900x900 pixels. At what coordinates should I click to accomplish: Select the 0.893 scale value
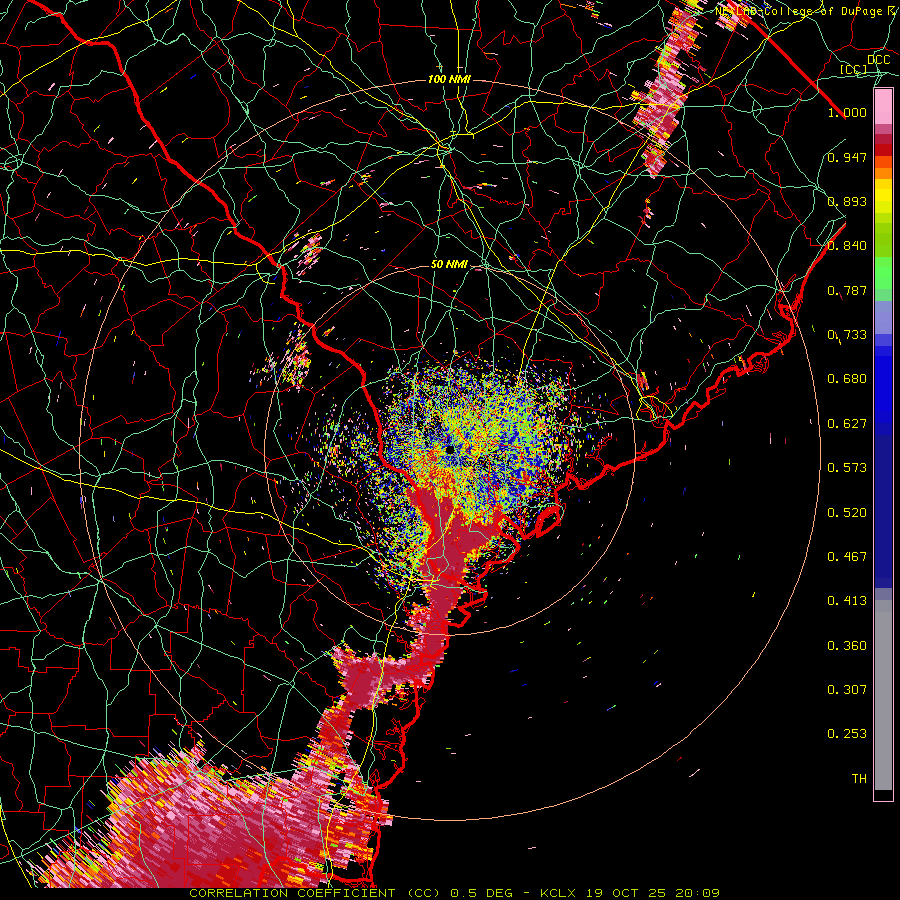tap(847, 201)
